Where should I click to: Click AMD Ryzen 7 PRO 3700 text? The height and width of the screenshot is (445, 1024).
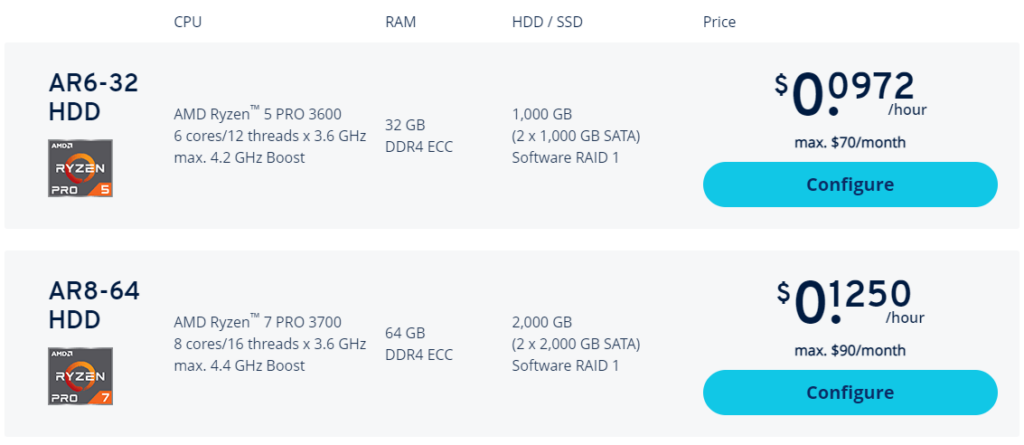(257, 321)
